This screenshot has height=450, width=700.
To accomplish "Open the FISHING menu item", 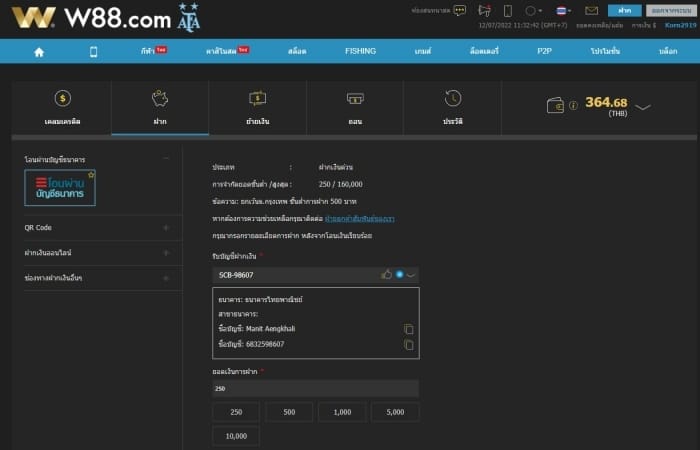I will tap(360, 51).
